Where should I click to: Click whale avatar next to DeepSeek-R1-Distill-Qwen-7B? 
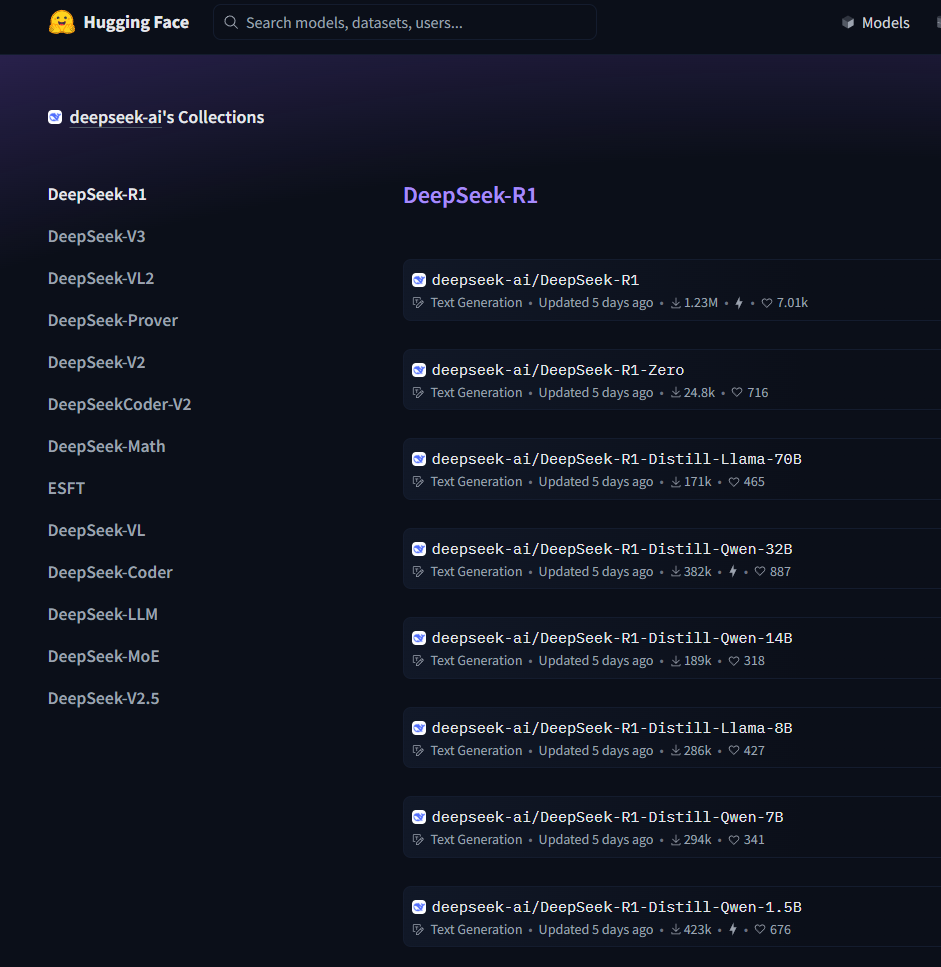point(419,817)
